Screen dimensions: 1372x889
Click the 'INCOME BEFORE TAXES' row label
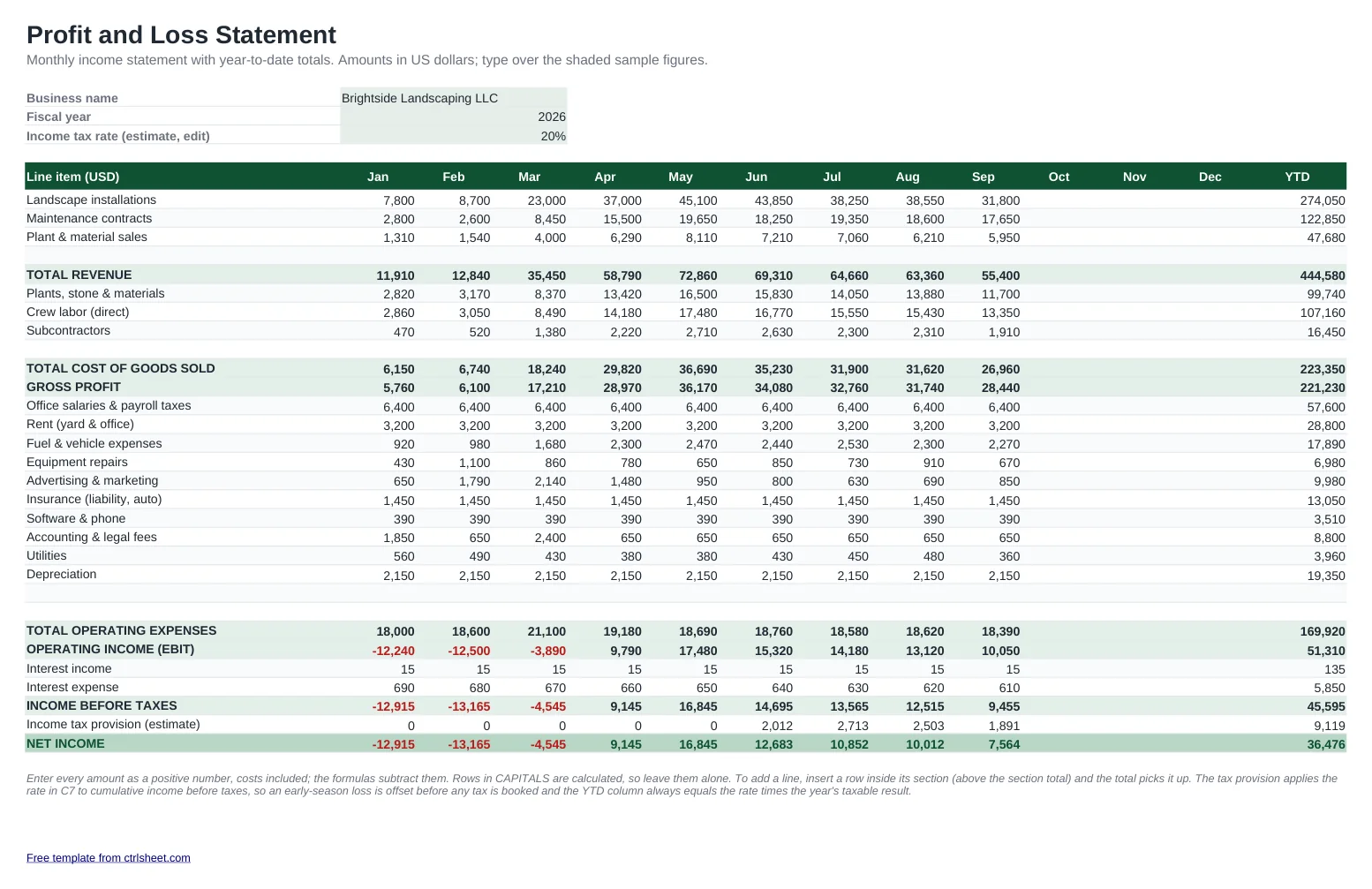(x=102, y=705)
